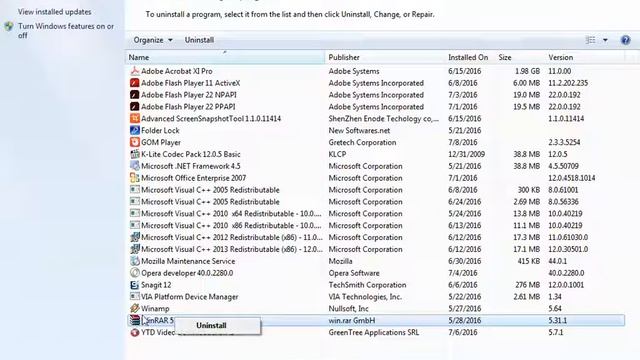Click ShenZhen Enode Techology publisher cell
This screenshot has width=640, height=360.
384,118
